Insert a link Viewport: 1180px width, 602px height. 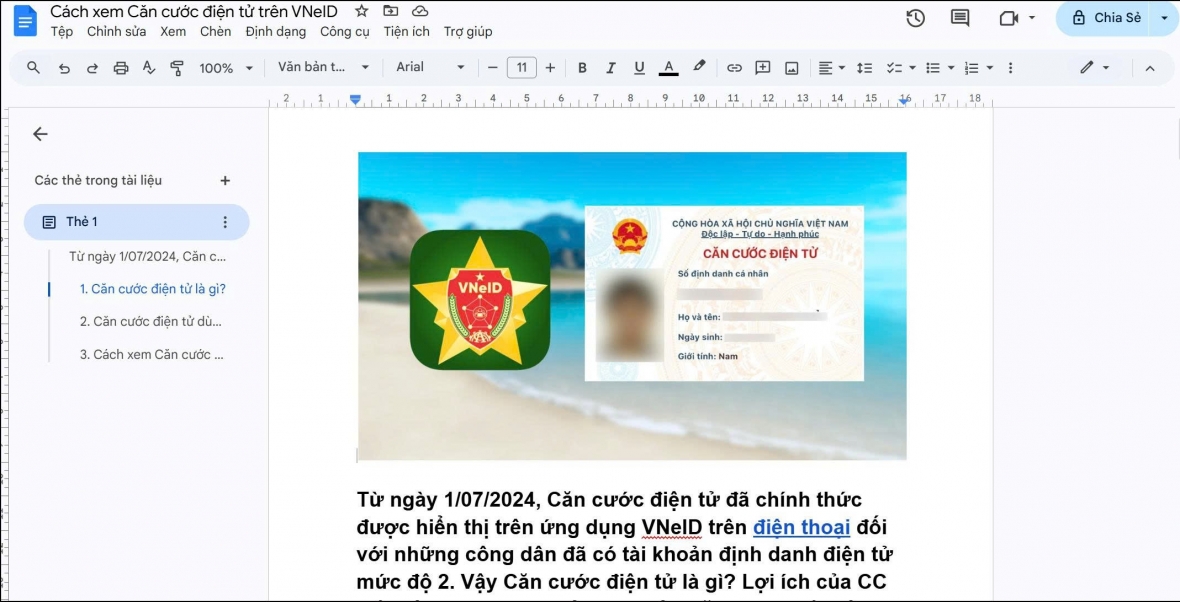pyautogui.click(x=734, y=68)
